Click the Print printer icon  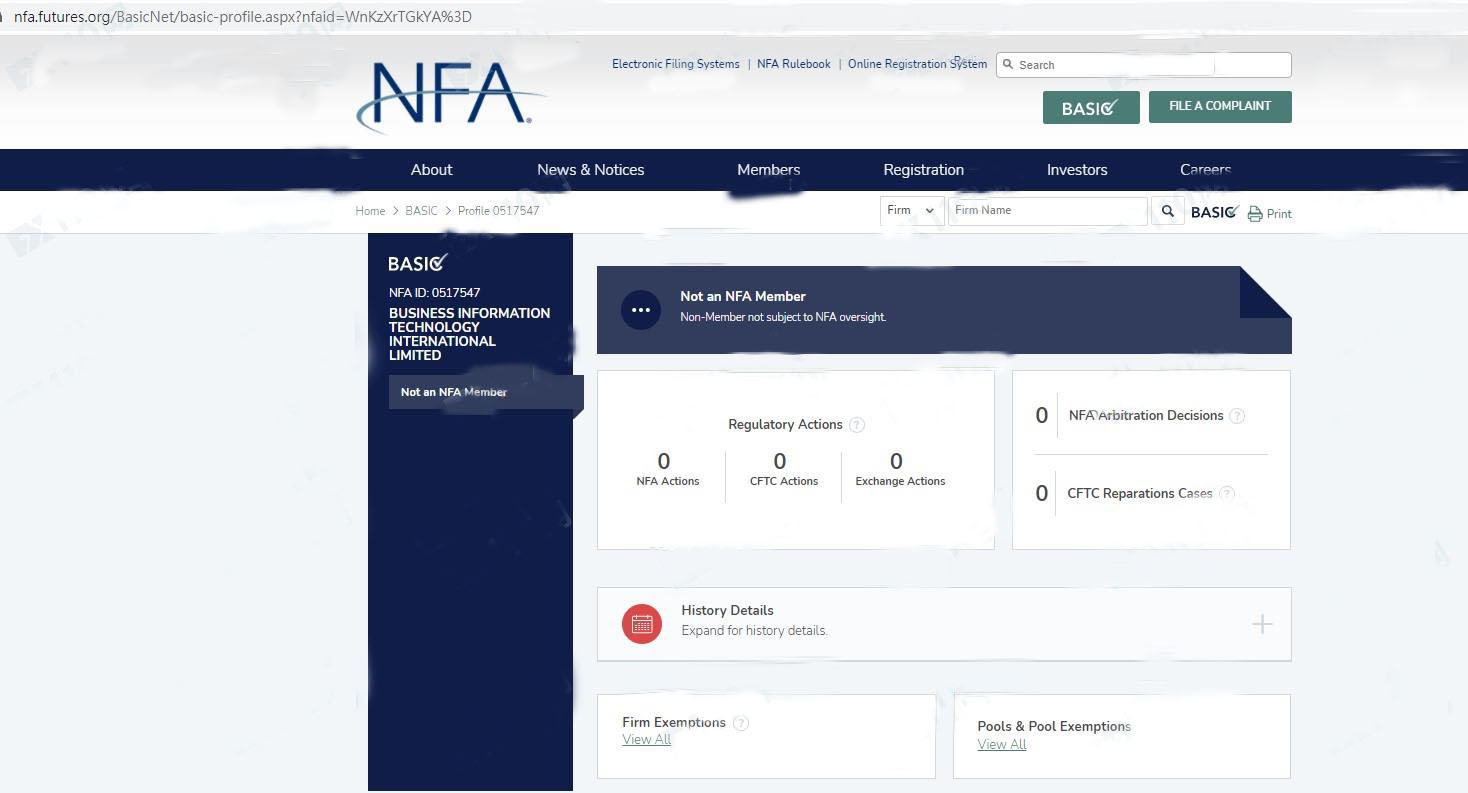click(x=1255, y=213)
